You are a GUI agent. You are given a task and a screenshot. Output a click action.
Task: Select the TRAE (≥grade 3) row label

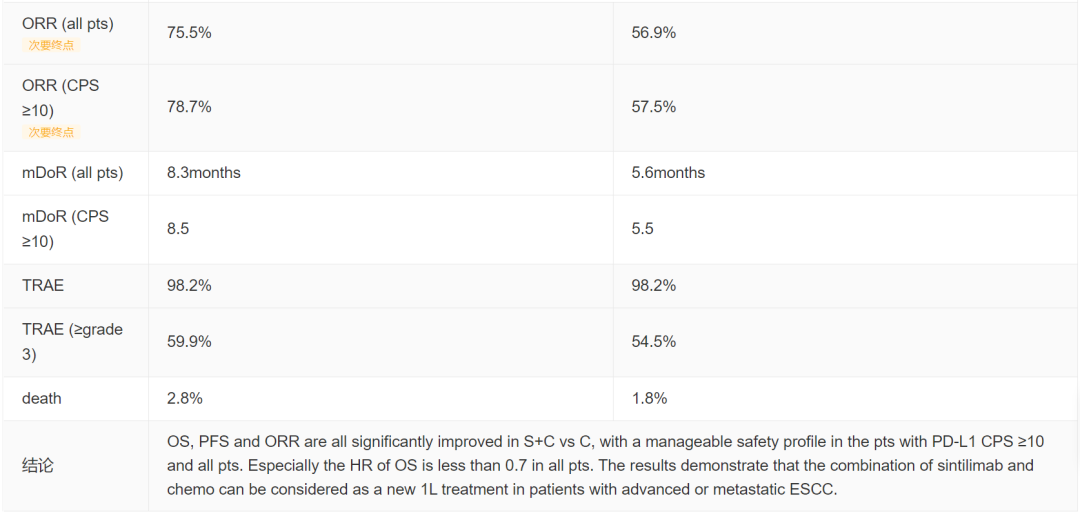point(72,342)
